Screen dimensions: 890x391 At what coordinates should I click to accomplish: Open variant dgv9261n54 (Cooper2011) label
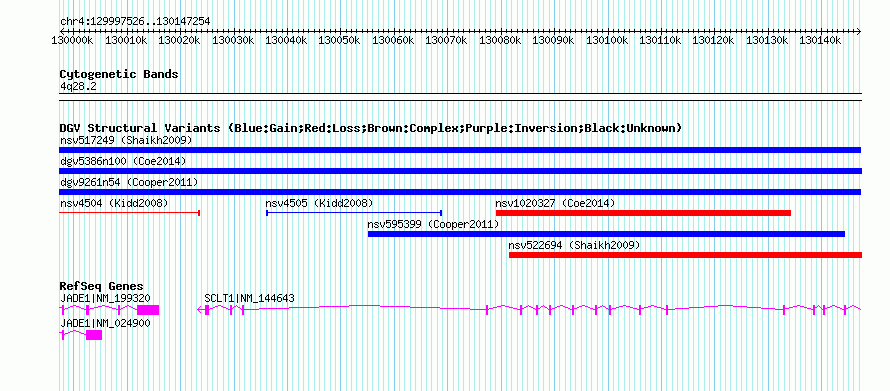[x=129, y=182]
